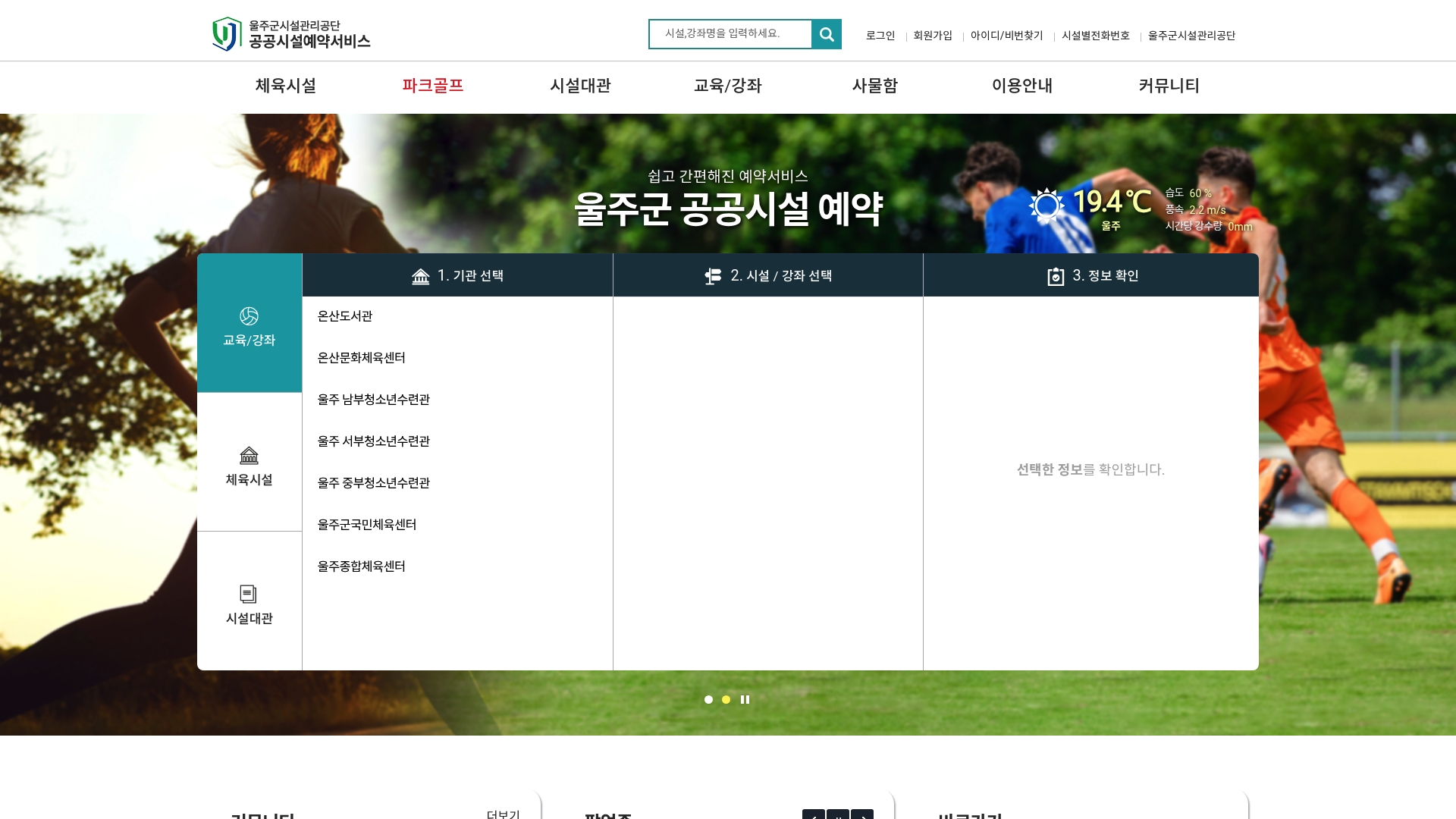
Task: Click the 아이디/비번찾기 link
Action: click(x=1007, y=36)
